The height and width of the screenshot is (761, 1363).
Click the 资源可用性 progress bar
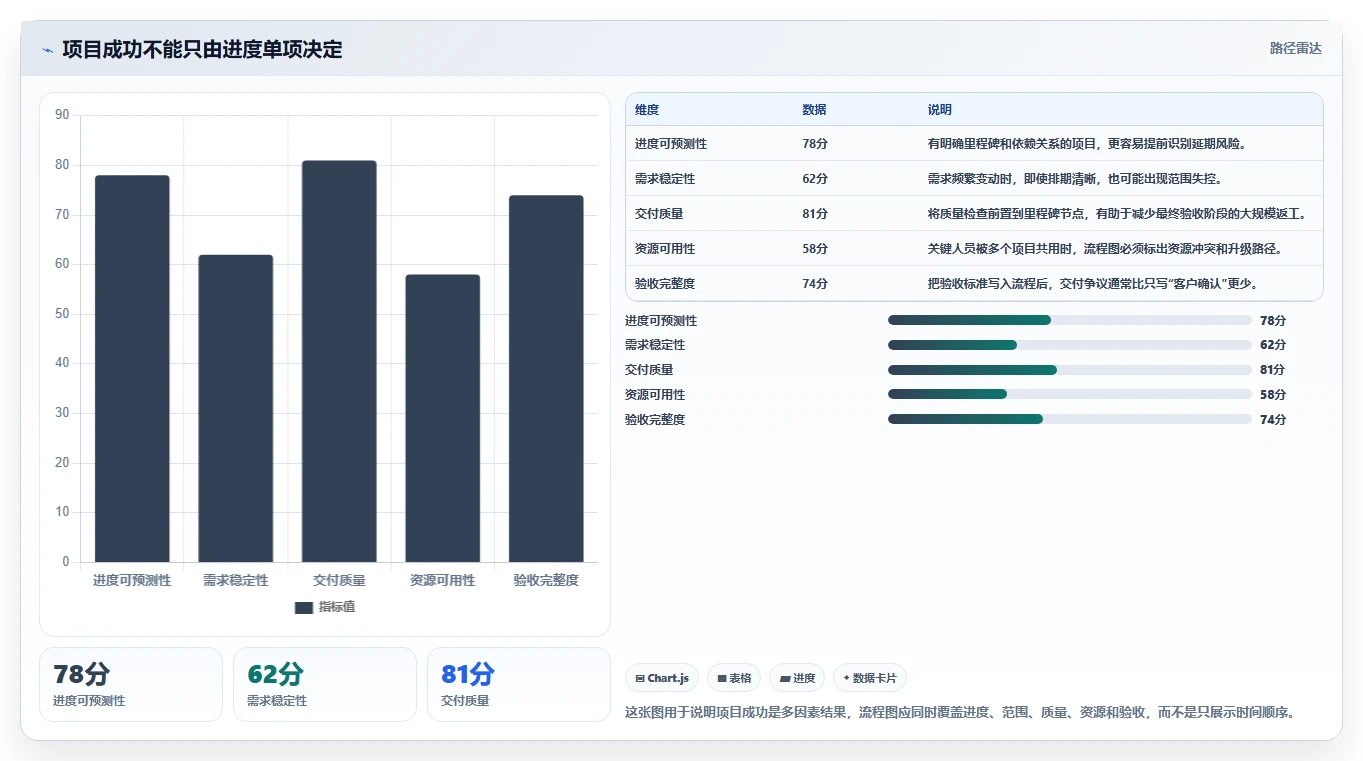coord(1070,395)
